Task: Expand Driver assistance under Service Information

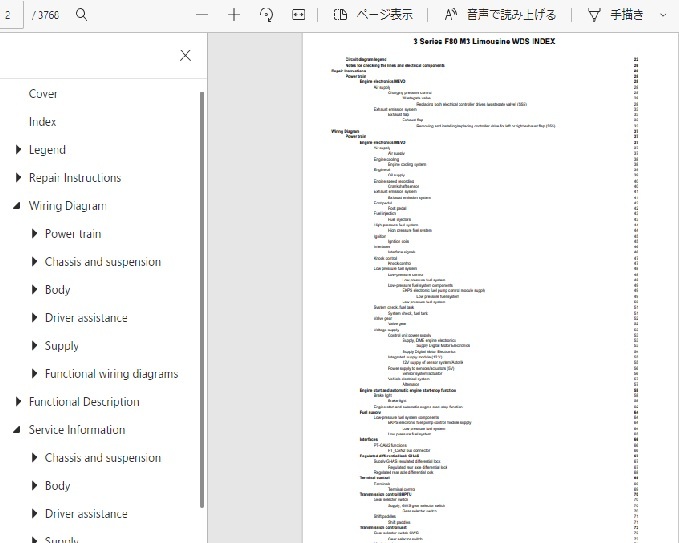Action: point(34,514)
